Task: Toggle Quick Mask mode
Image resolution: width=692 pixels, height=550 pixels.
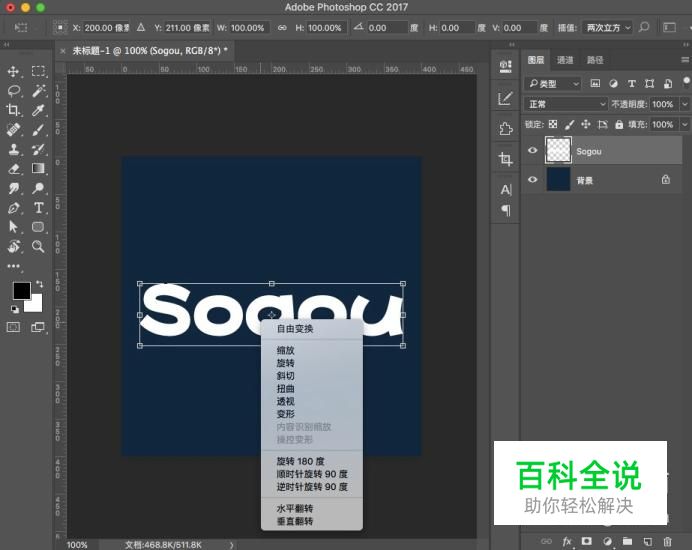Action: pyautogui.click(x=13, y=327)
